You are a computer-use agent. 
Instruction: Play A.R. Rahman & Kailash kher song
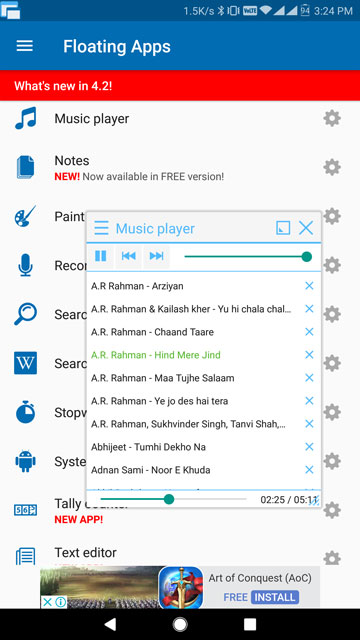[191, 309]
